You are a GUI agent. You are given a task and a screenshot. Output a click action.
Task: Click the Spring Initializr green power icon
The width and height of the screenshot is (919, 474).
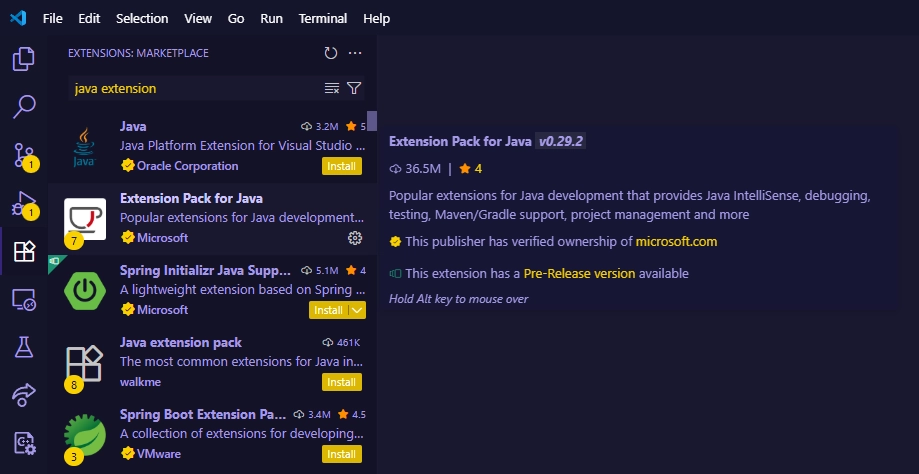85,291
